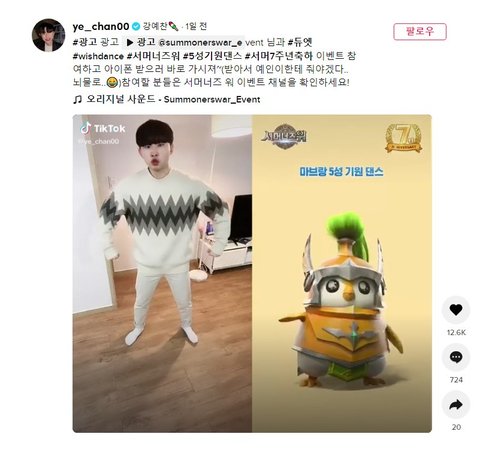The image size is (480, 452).
Task: Play the dancing man video
Action: click(162, 273)
